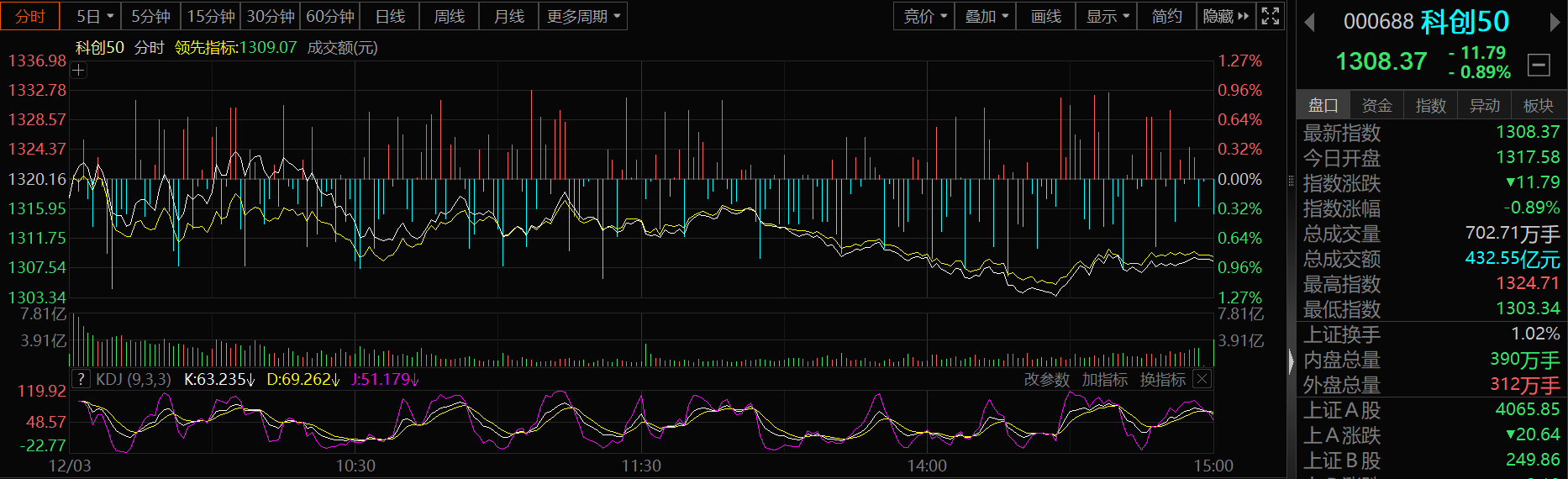Click 换指标 to change the indicator

pos(1162,380)
